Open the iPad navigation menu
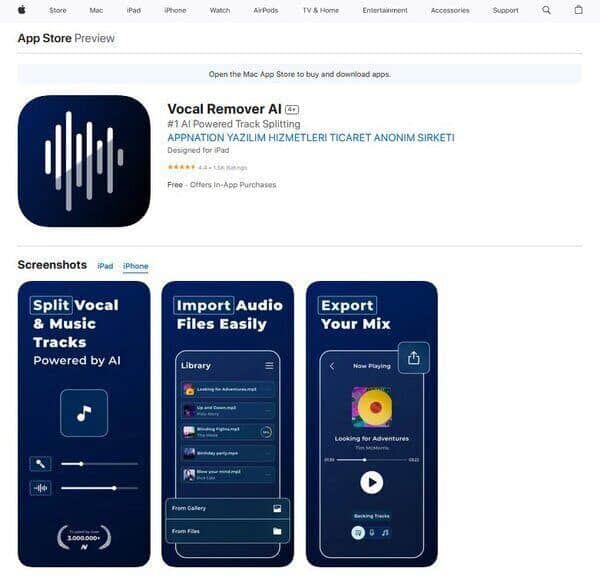 (x=134, y=10)
